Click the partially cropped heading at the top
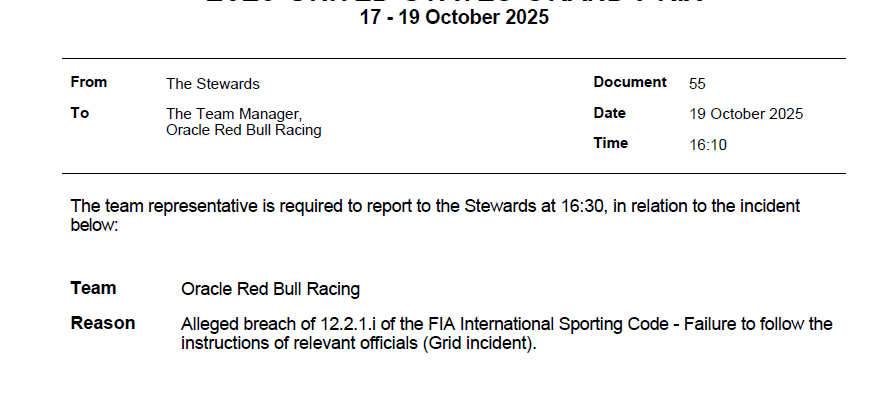 (x=454, y=2)
